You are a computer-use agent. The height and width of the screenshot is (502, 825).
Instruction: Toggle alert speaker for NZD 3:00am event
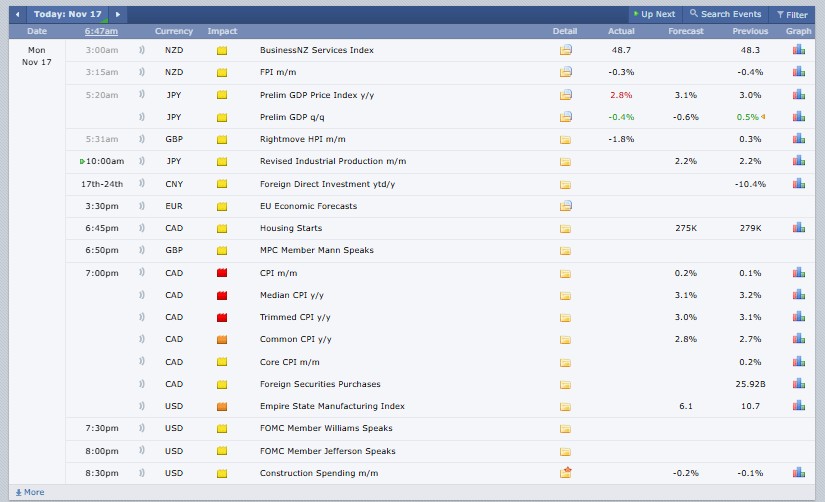pyautogui.click(x=141, y=50)
